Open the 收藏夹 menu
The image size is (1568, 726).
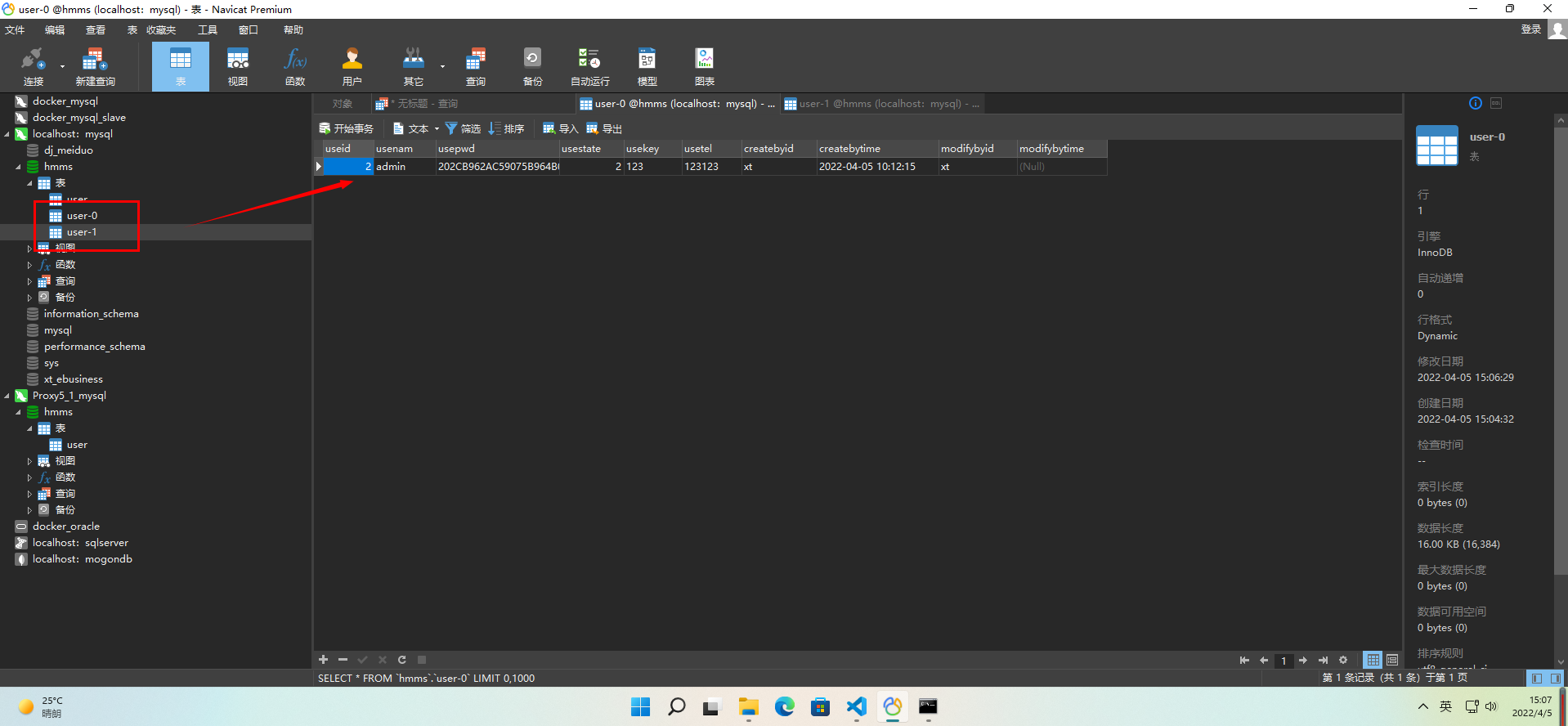click(161, 29)
